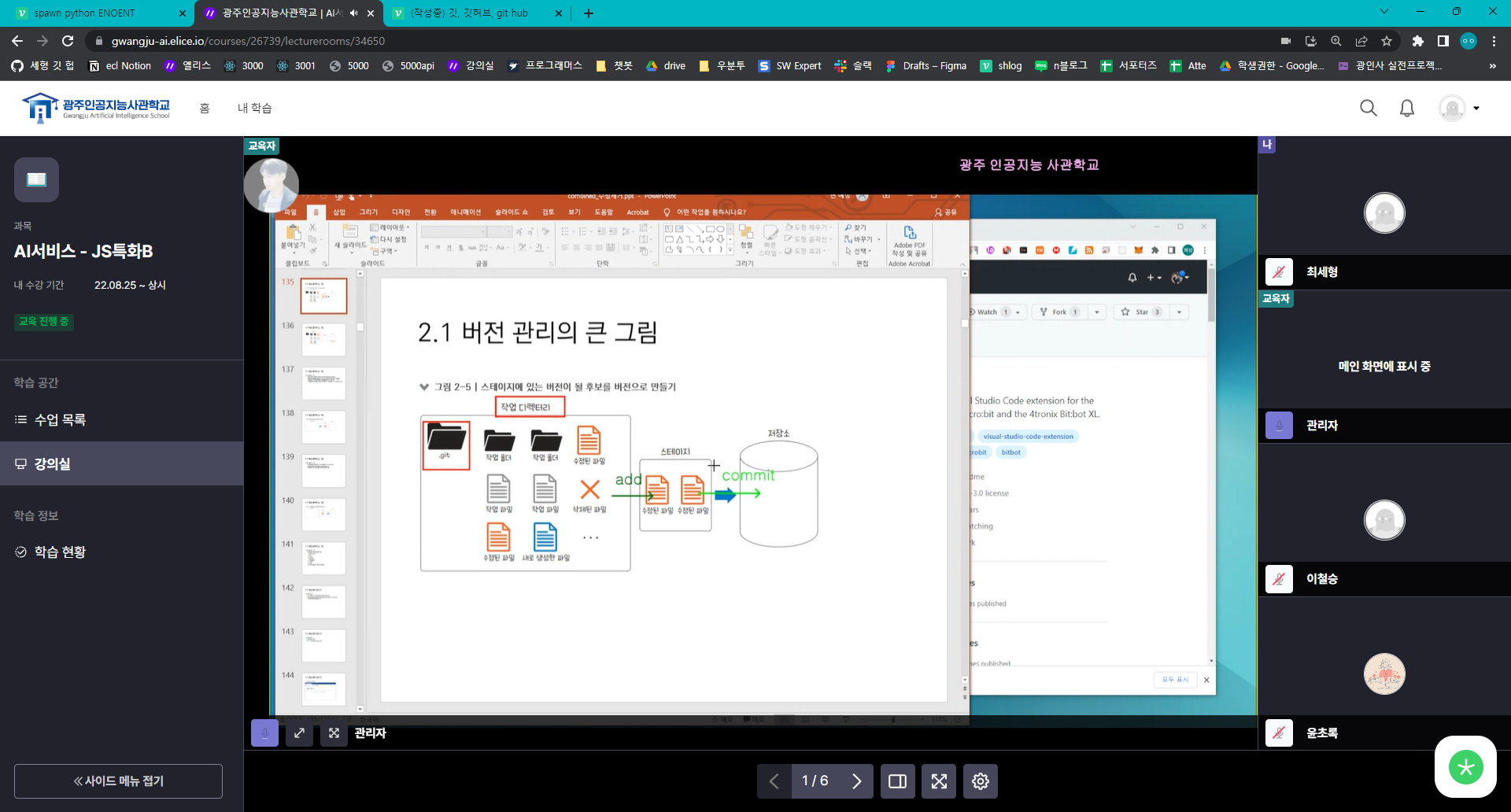
Task: Open notifications bell icon
Action: (1407, 108)
